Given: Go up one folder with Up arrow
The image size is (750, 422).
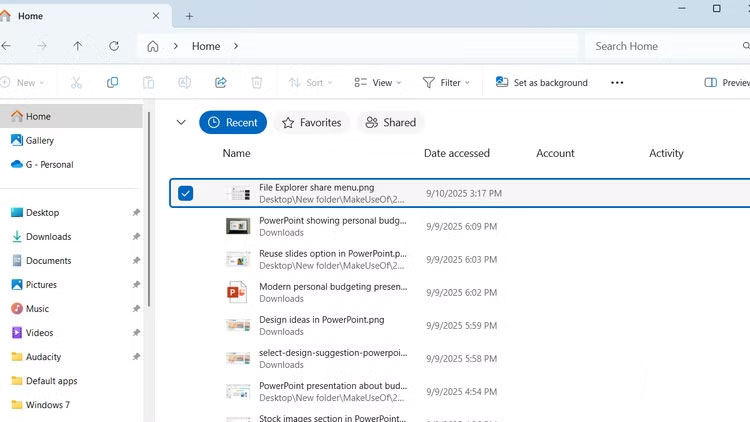Looking at the screenshot, I should 78,46.
